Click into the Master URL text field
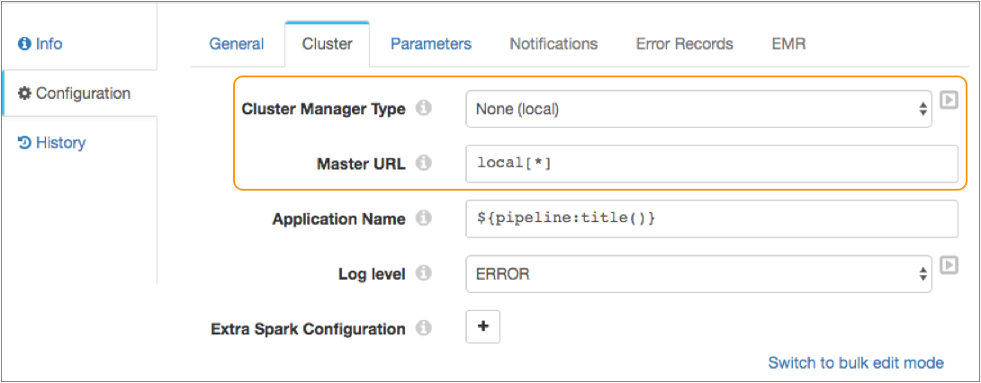The width and height of the screenshot is (981, 383). point(712,164)
